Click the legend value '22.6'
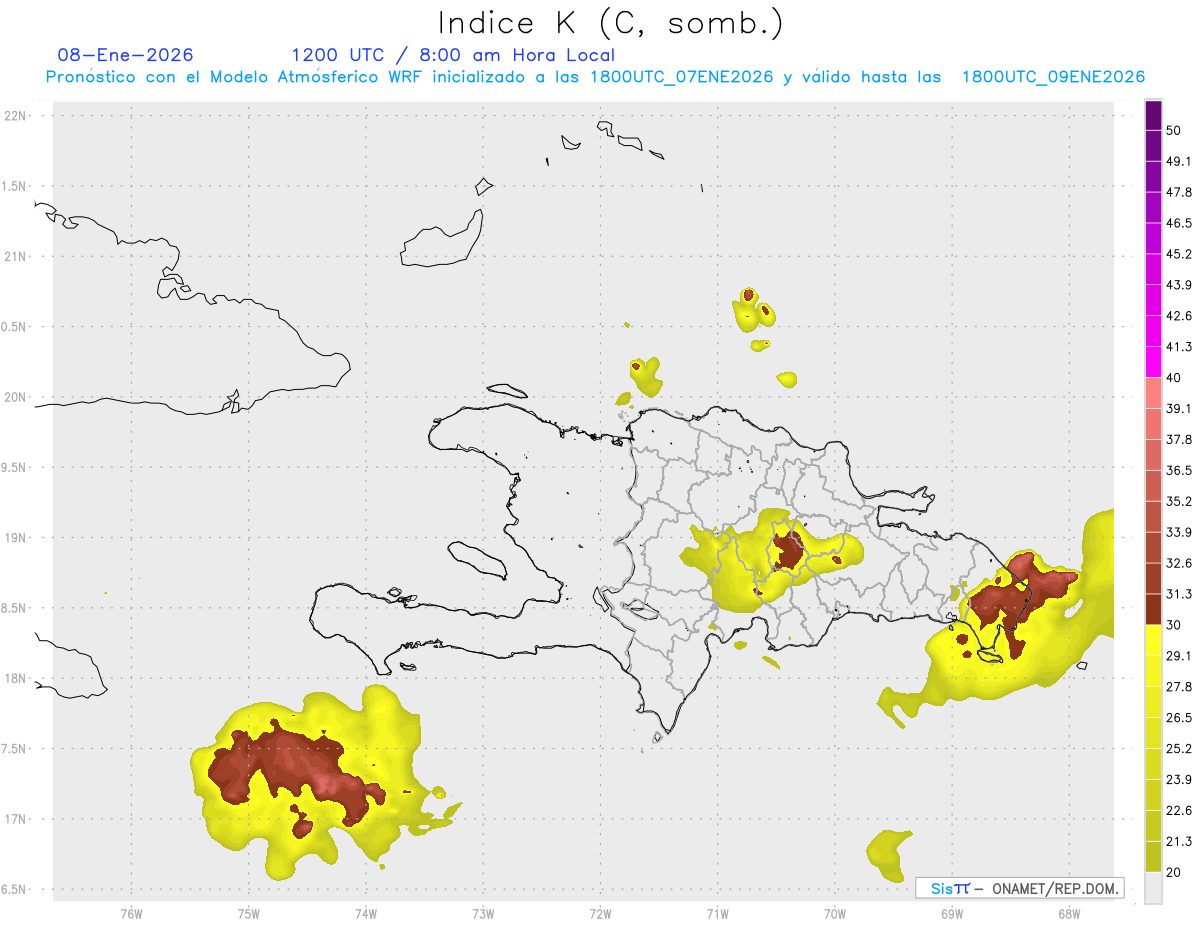This screenshot has width=1200, height=927. (1178, 810)
